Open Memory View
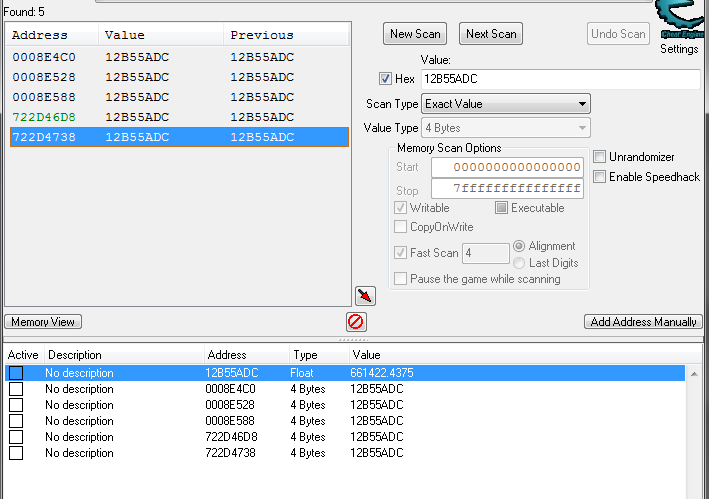Screen dimensions: 710x501 (43, 322)
